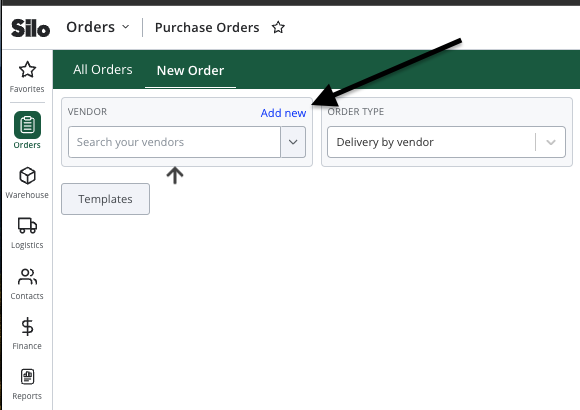Click the Purchase Orders title
This screenshot has height=410, width=580.
pyautogui.click(x=207, y=27)
